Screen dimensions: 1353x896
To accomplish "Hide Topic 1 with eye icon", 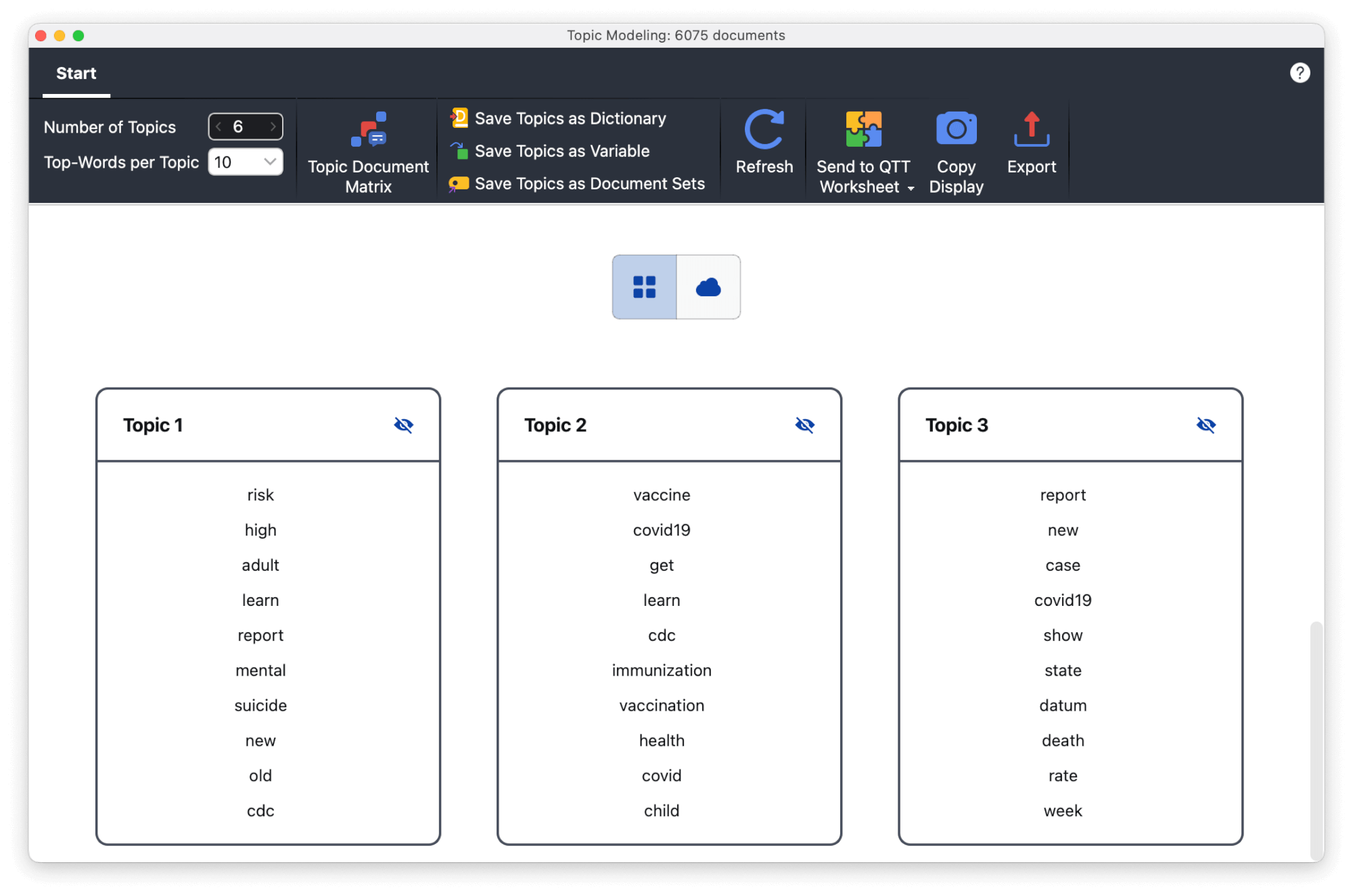I will pos(404,425).
